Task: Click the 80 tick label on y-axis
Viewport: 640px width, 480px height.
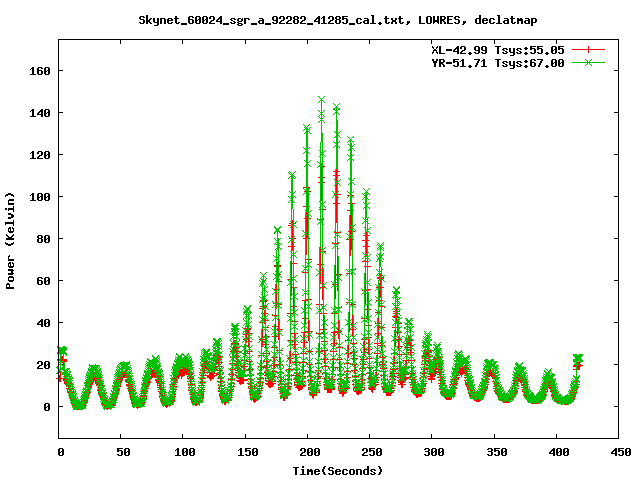Action: 43,239
